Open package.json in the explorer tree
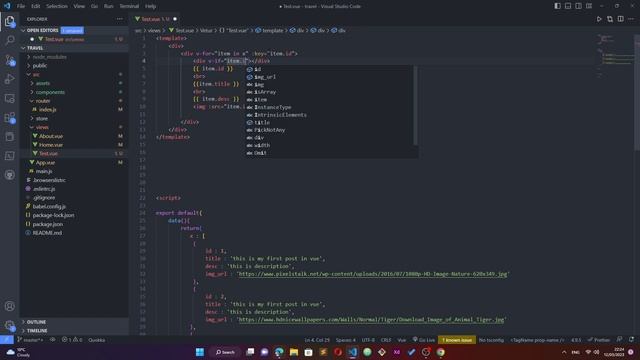 pos(48,224)
